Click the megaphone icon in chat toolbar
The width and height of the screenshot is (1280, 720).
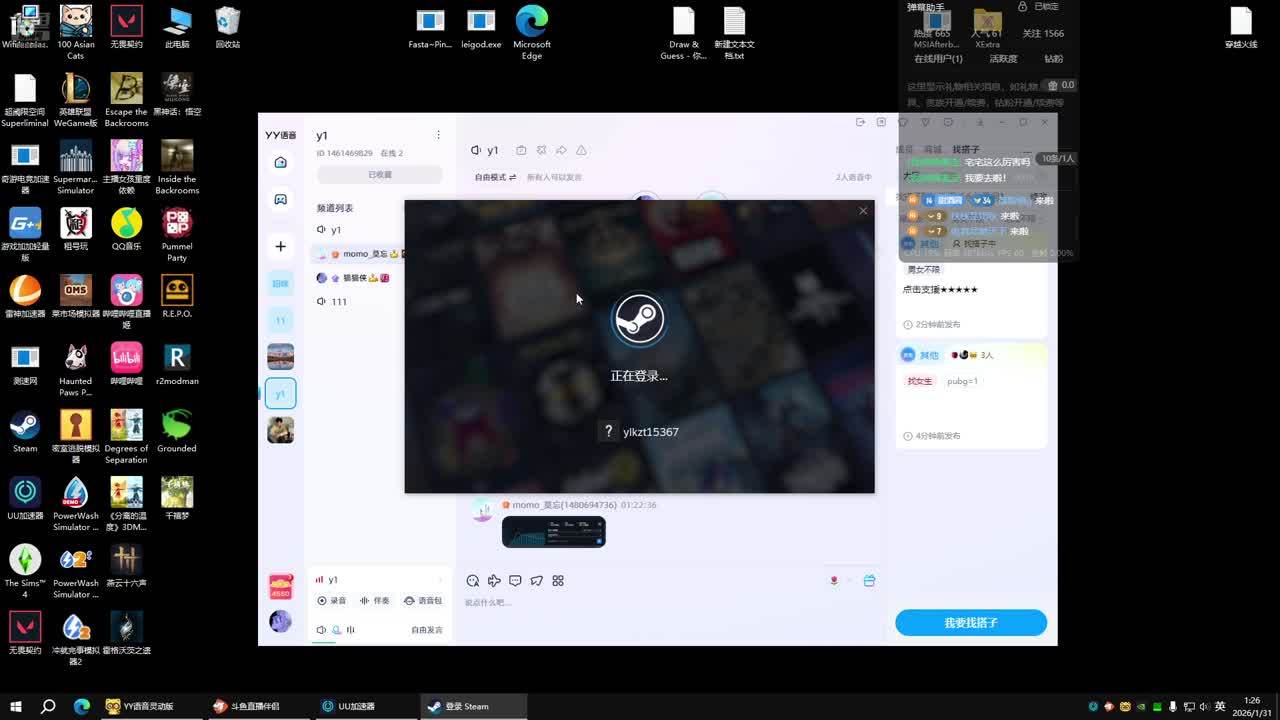pyautogui.click(x=537, y=581)
